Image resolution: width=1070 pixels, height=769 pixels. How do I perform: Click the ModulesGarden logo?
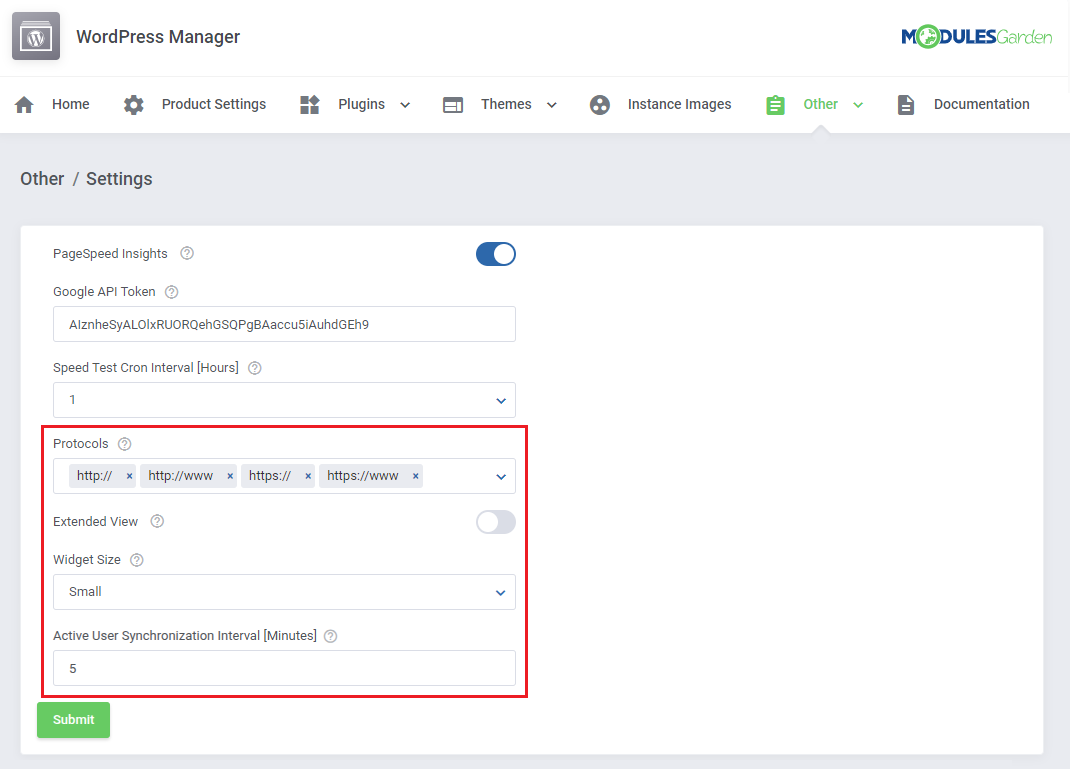[x=977, y=36]
